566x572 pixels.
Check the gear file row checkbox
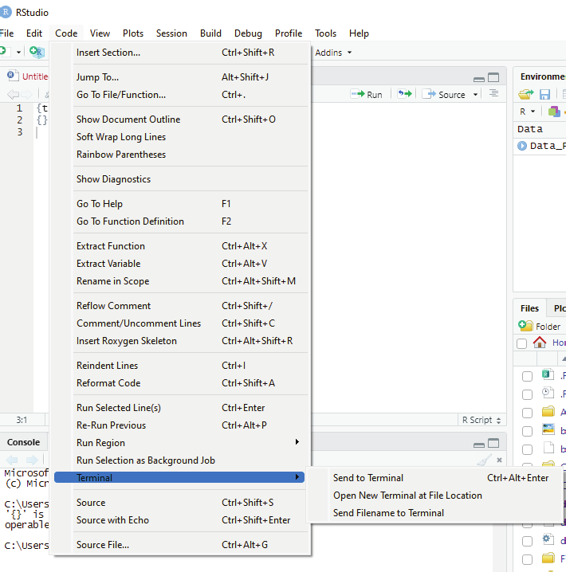(527, 541)
